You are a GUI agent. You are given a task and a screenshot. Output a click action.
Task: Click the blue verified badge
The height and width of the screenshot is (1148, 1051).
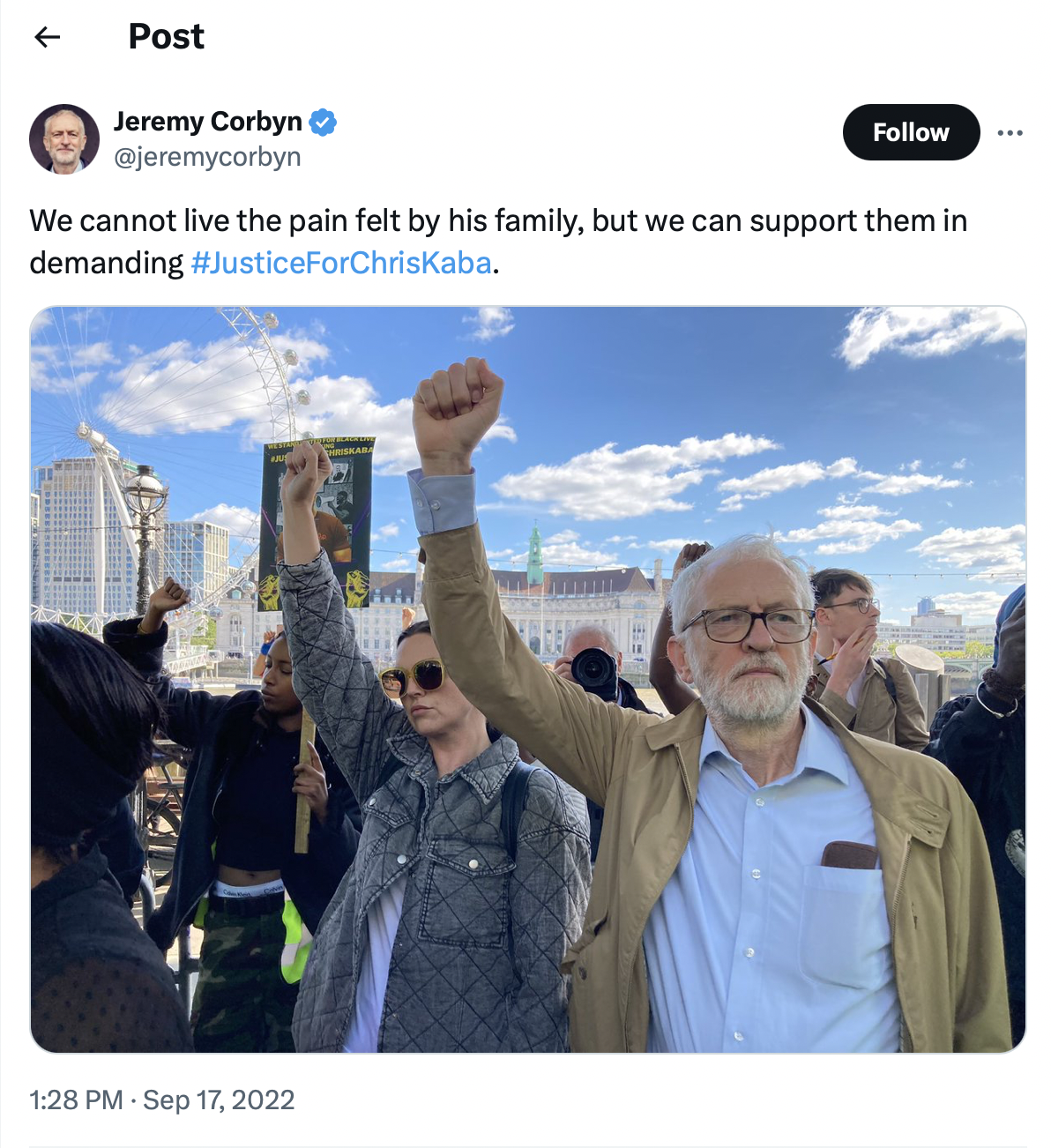click(323, 122)
